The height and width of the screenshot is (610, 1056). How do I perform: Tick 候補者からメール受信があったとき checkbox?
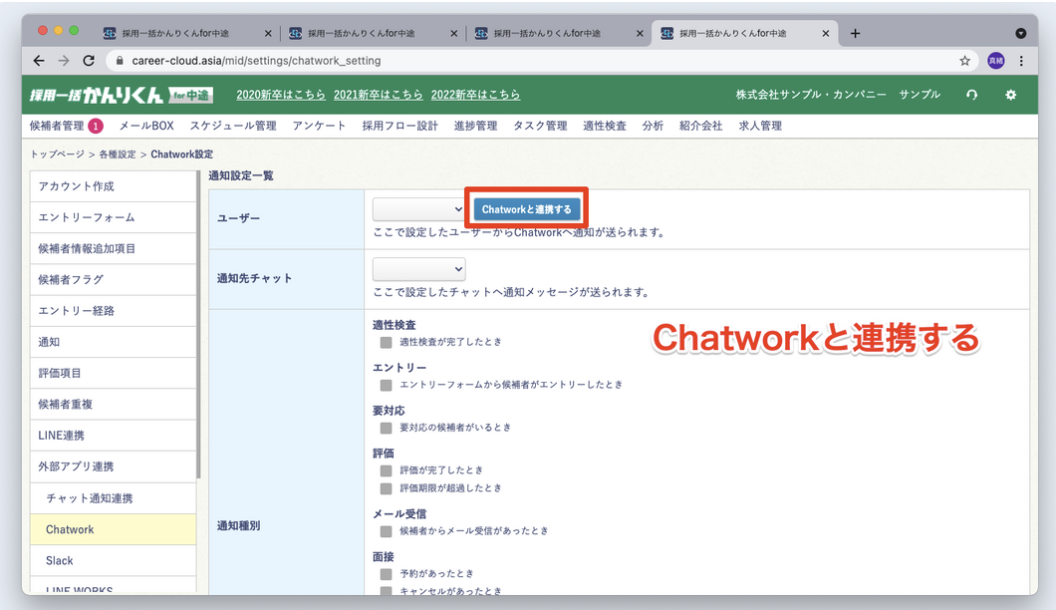386,531
